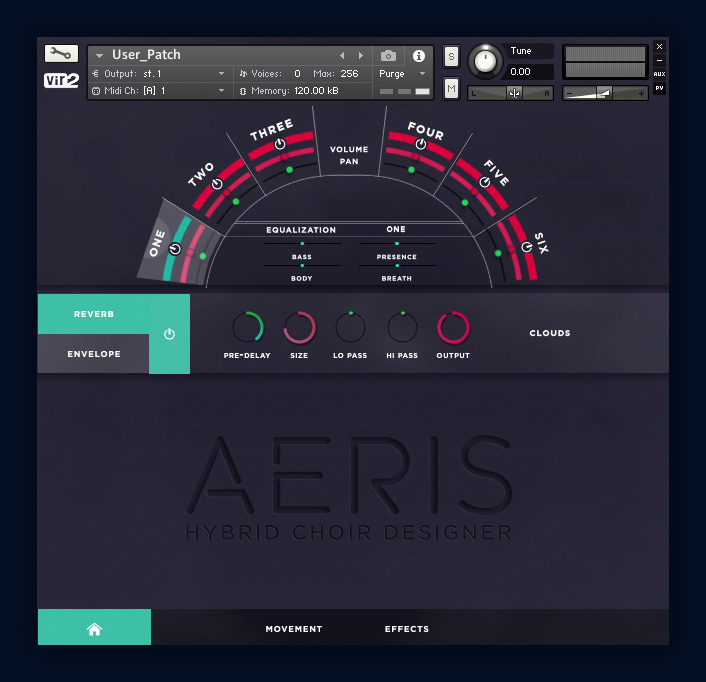
Task: Click the camera snapshot icon
Action: [388, 56]
